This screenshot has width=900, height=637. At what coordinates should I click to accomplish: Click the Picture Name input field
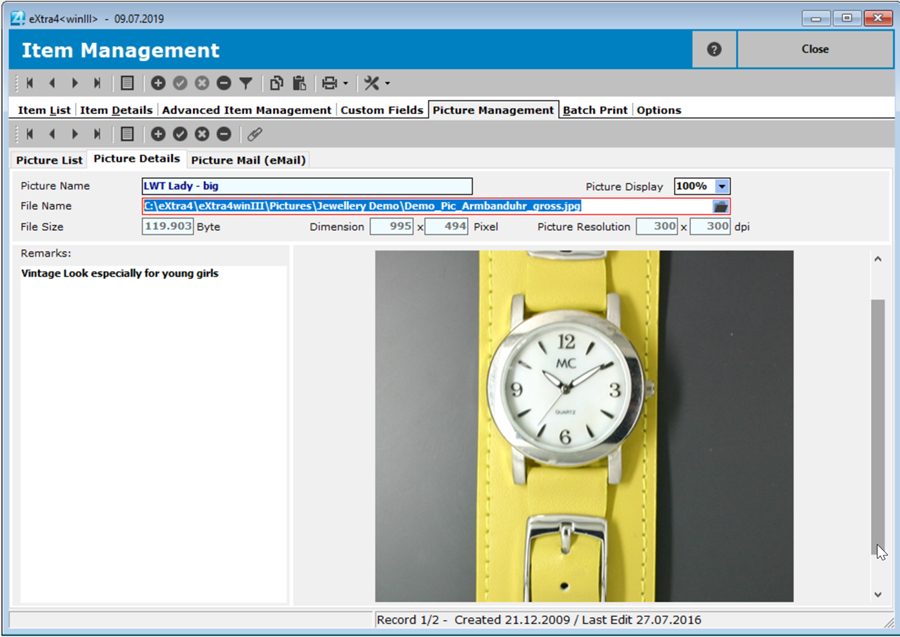tap(307, 186)
